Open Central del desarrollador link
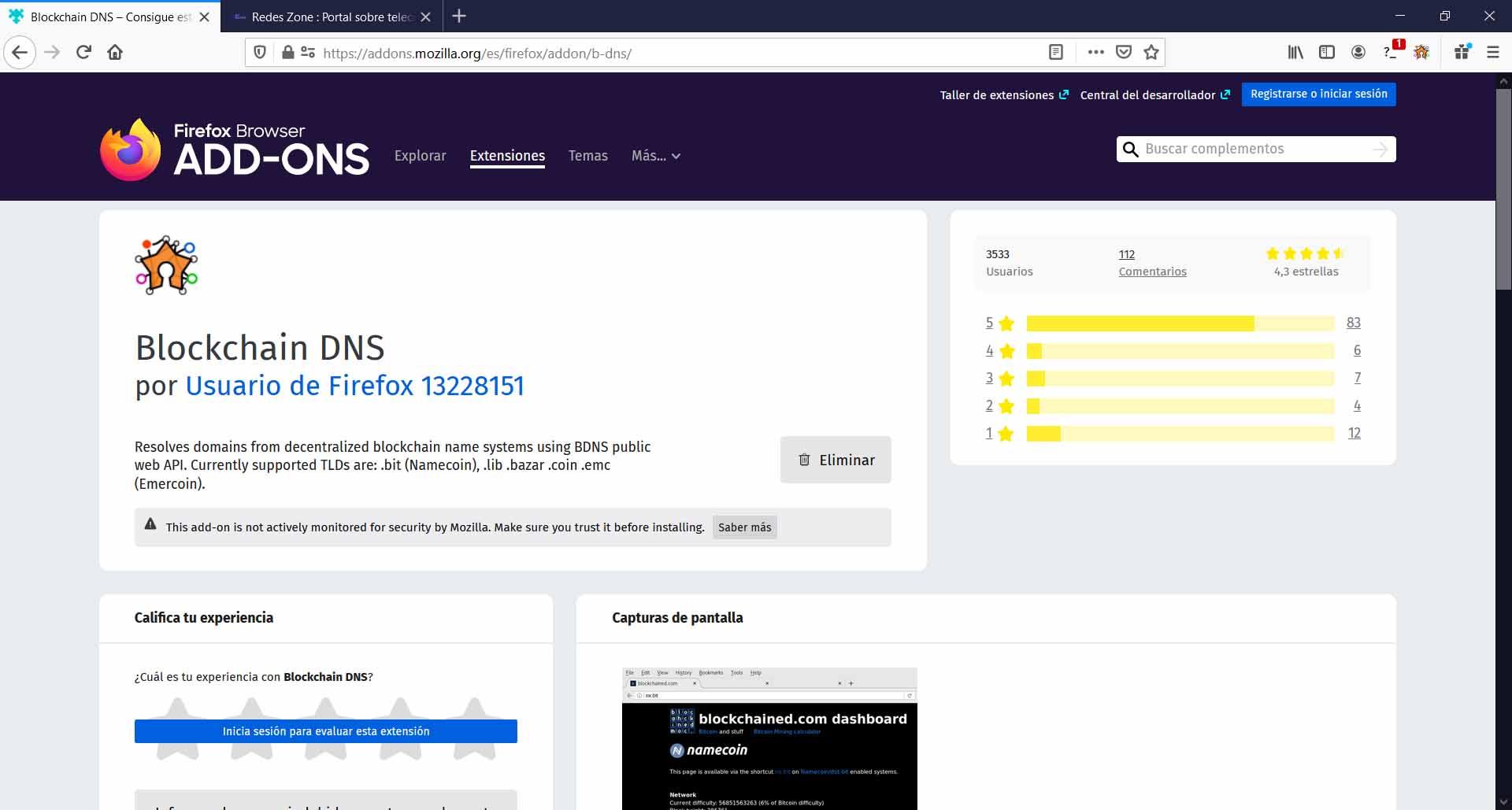 click(1155, 95)
